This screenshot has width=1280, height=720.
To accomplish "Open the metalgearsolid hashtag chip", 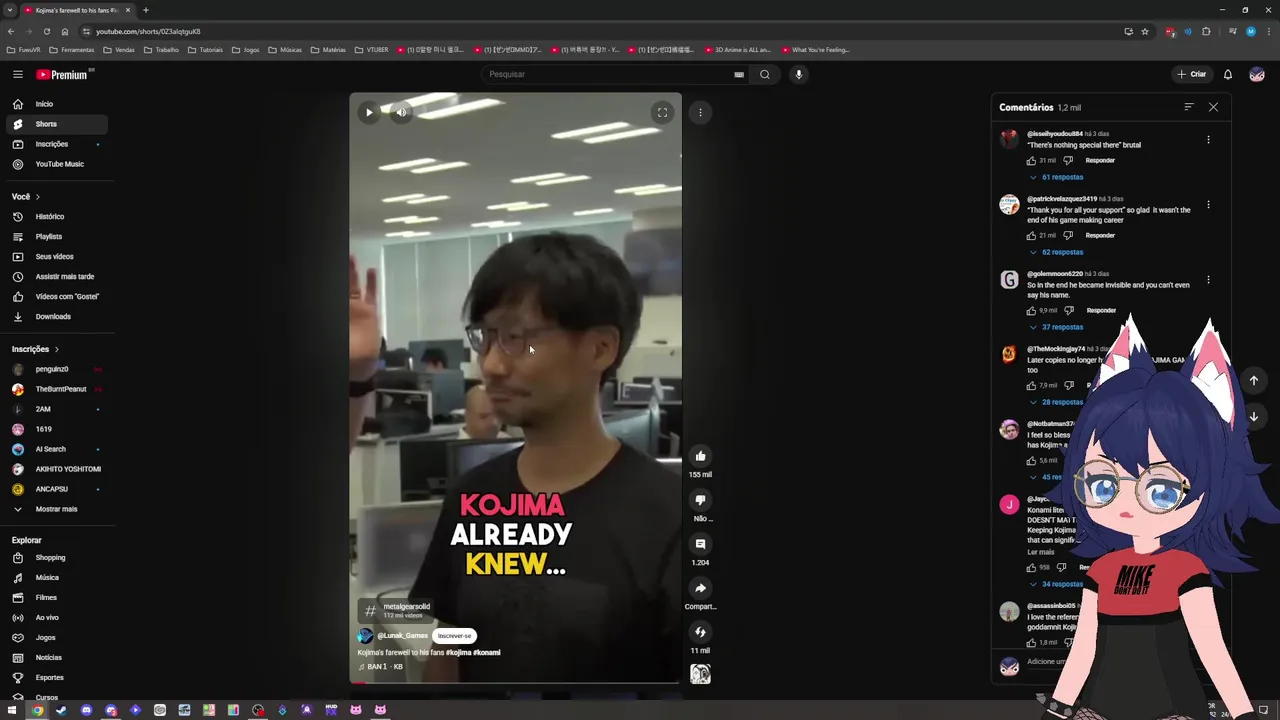I will point(397,610).
